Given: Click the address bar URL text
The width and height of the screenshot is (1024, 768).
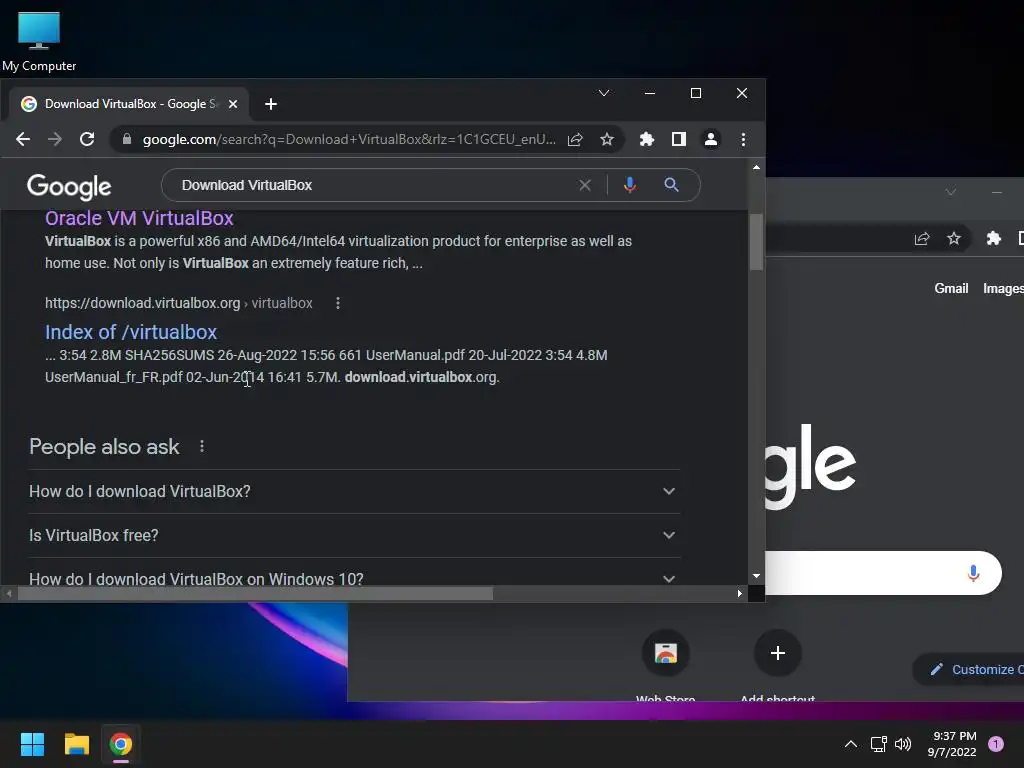Looking at the screenshot, I should [349, 139].
